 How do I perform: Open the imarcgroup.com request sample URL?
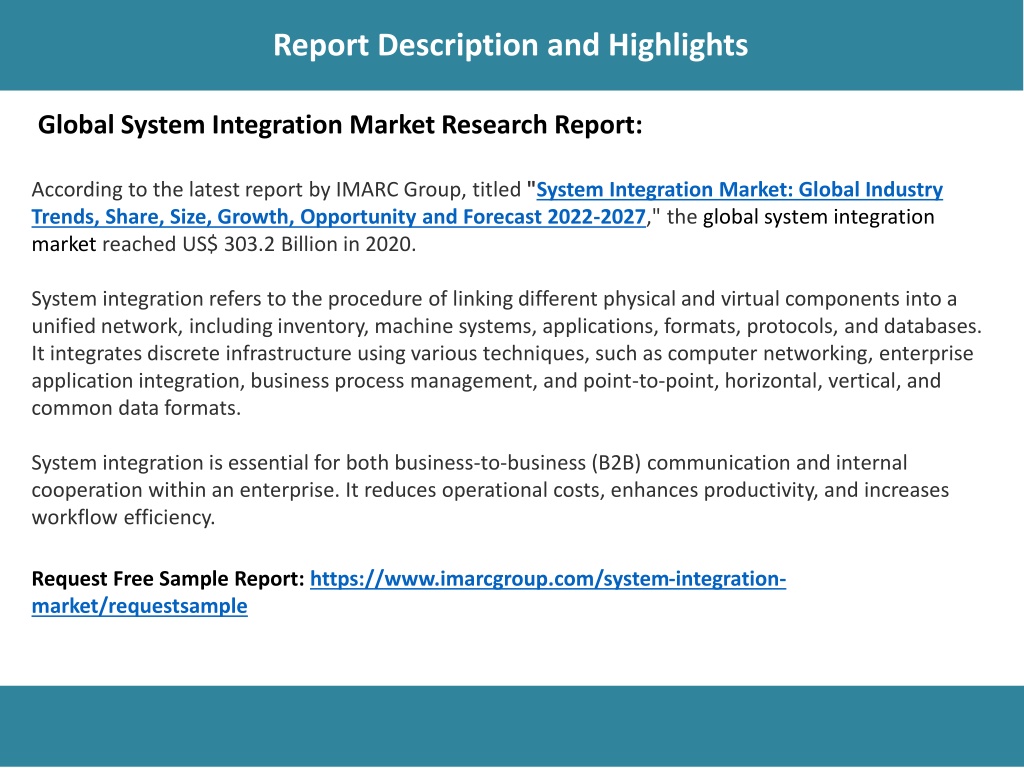(x=409, y=592)
